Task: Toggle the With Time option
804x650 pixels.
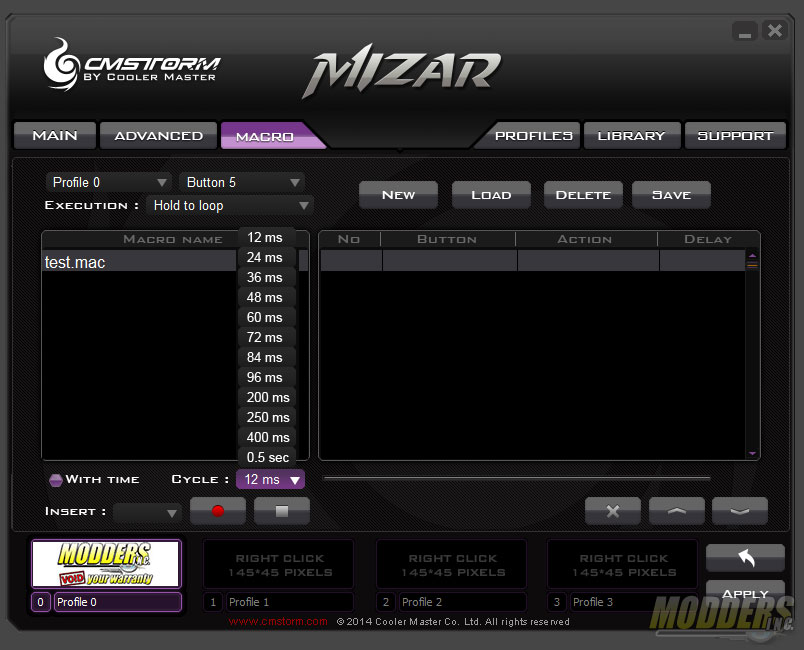Action: 55,480
